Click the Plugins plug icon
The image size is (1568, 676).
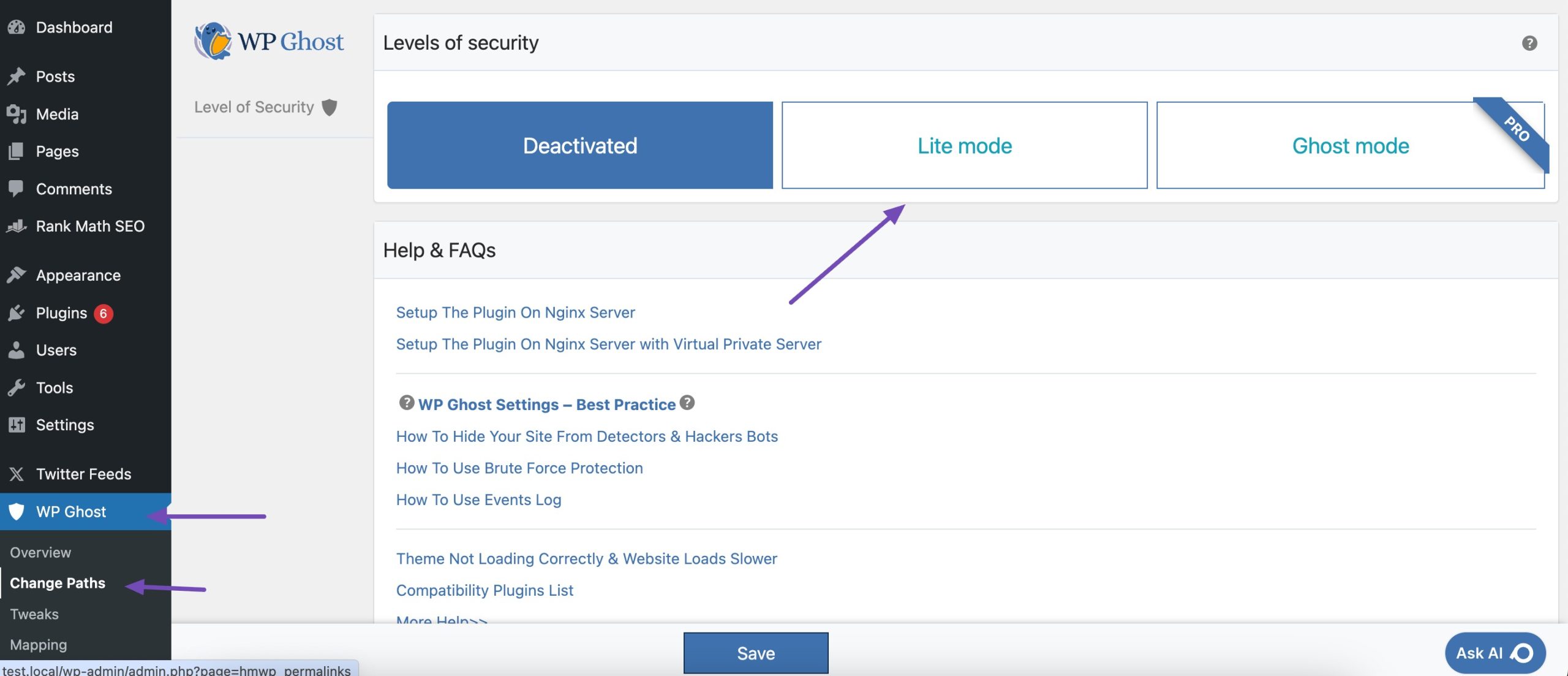(17, 313)
